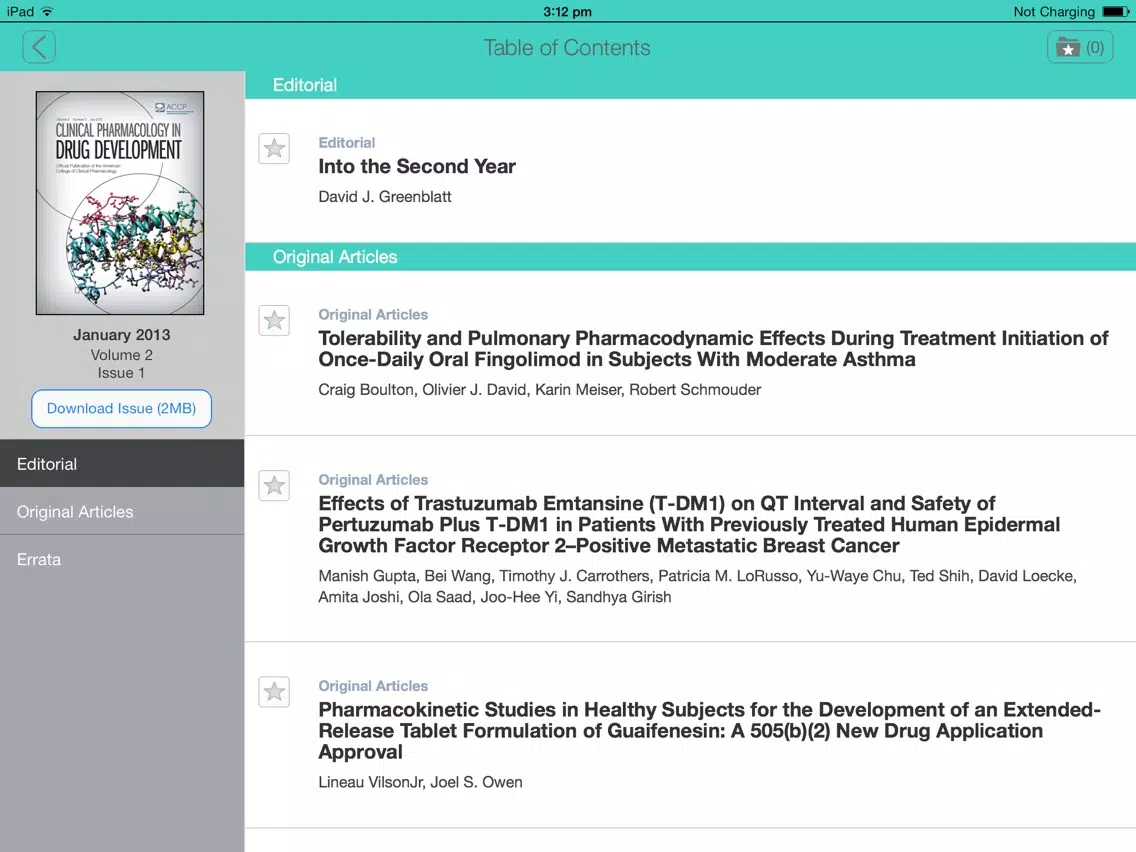The image size is (1136, 852).
Task: Tap the battery icon in status bar
Action: point(1116,12)
